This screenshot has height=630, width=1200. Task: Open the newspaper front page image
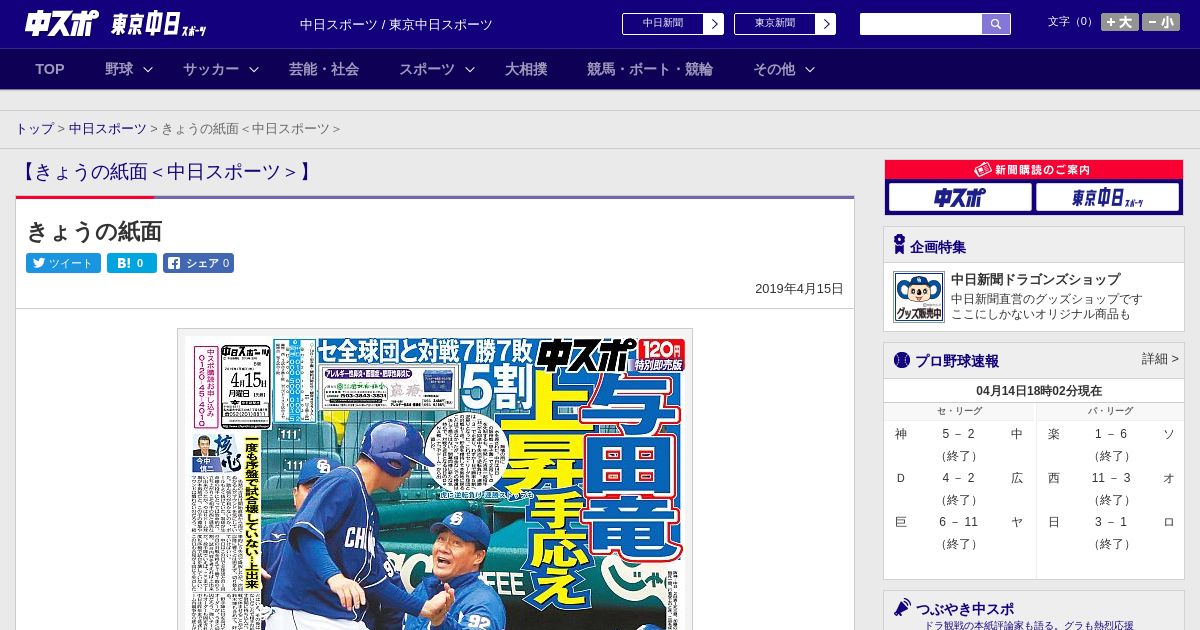click(435, 480)
